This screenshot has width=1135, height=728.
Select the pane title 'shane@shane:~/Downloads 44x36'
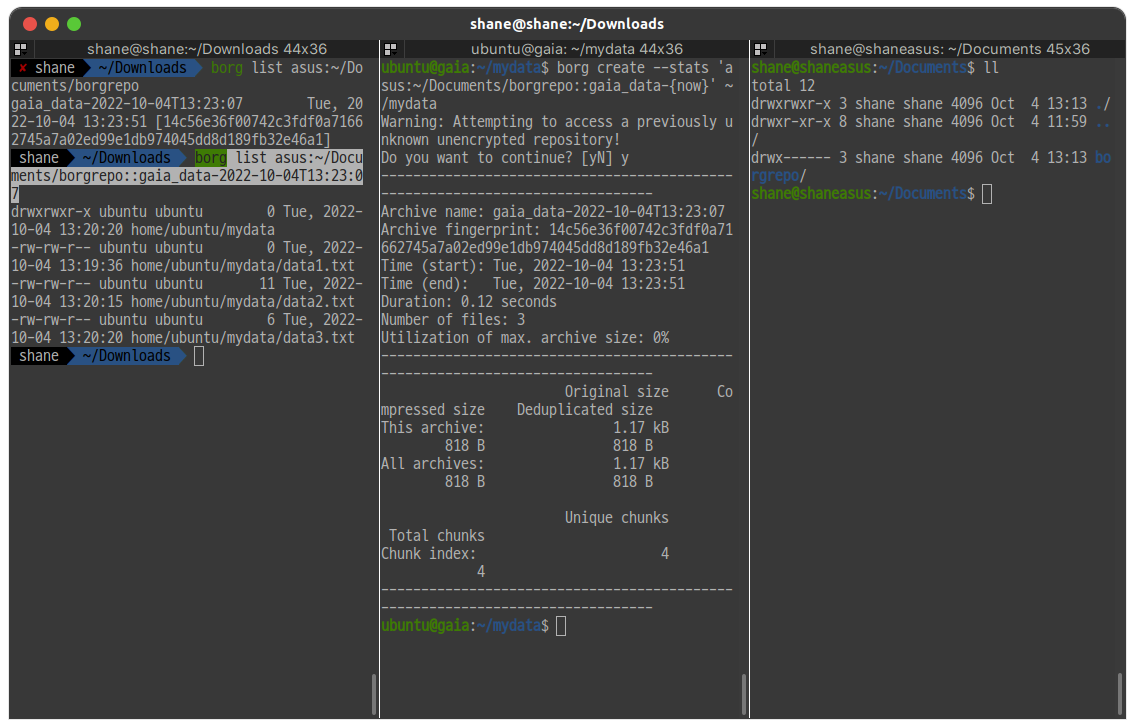click(x=207, y=49)
